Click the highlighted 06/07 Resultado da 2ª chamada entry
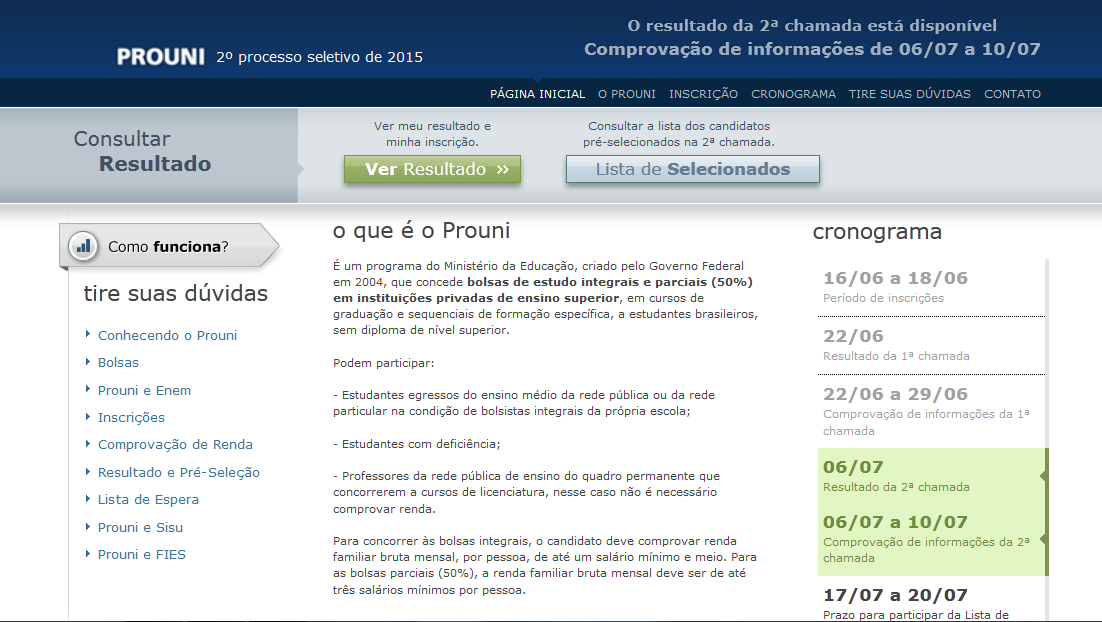 (896, 476)
